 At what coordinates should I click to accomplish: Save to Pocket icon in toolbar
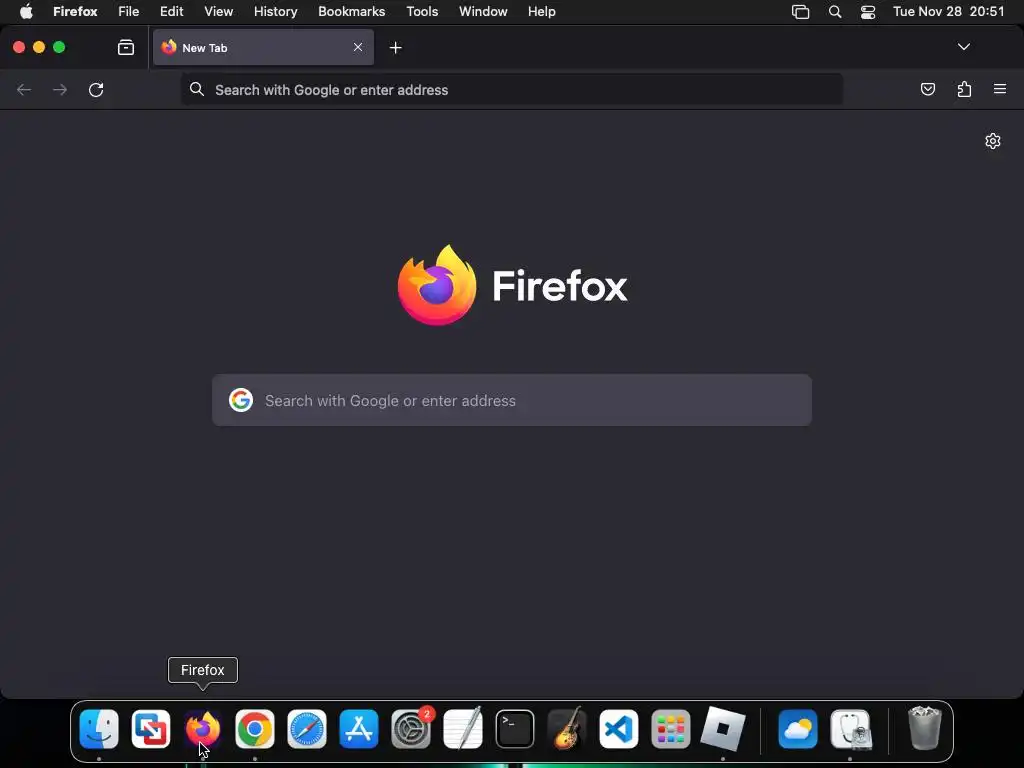point(927,89)
